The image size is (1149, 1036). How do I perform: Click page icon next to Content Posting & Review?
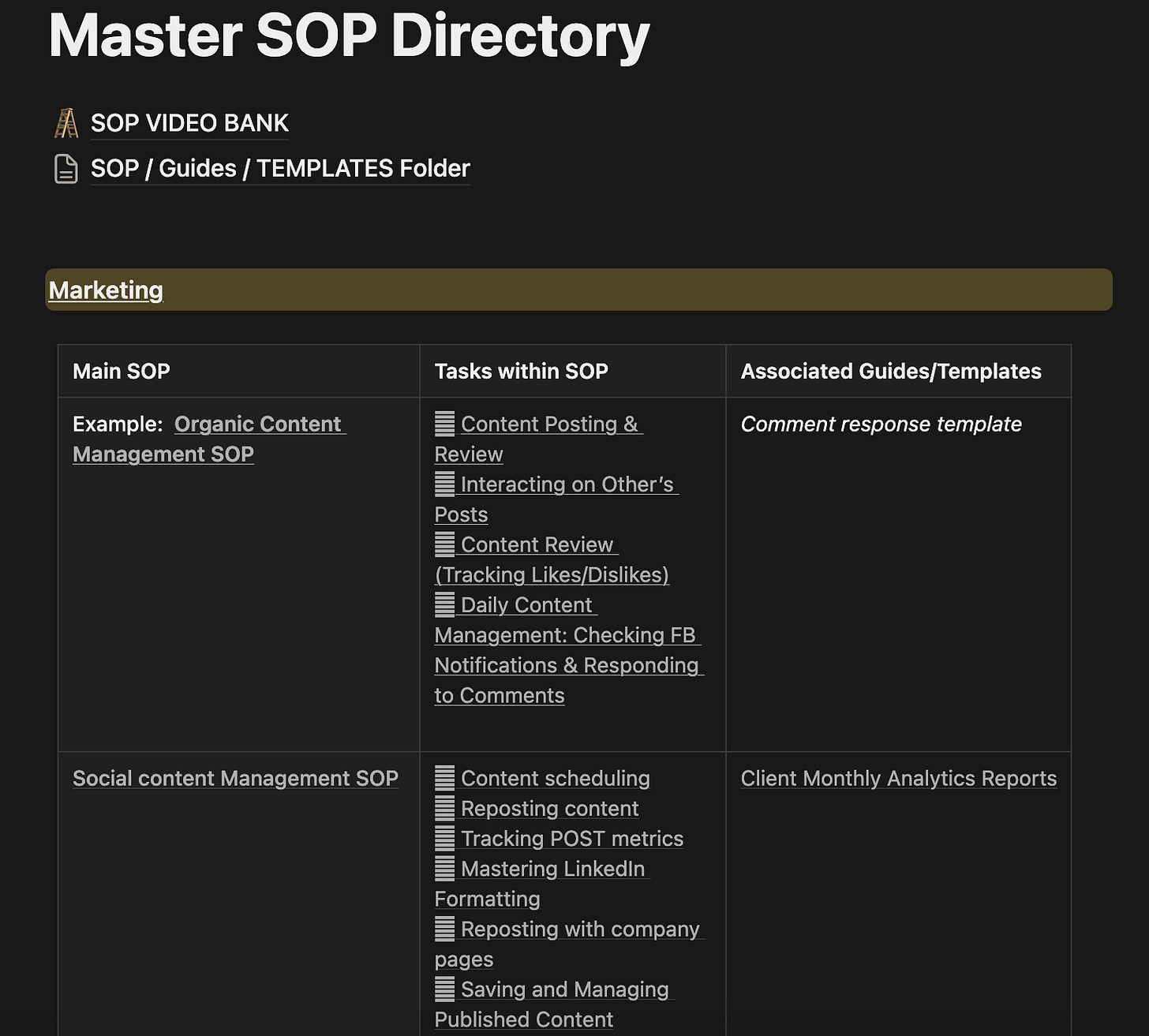point(445,424)
